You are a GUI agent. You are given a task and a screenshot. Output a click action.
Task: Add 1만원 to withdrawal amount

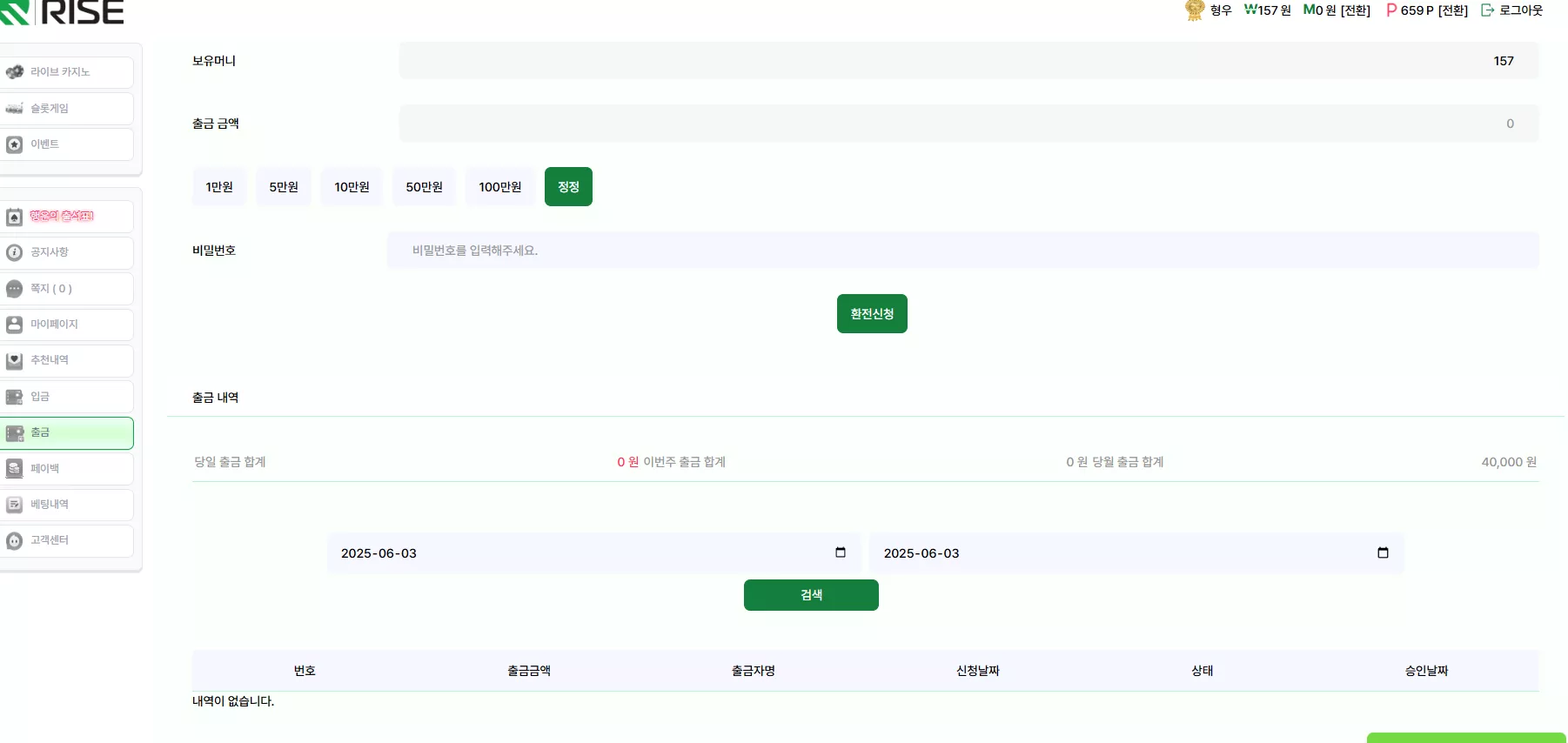[219, 187]
